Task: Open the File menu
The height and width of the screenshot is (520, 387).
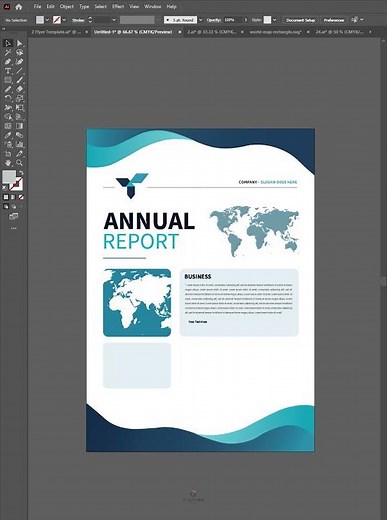Action: point(37,6)
